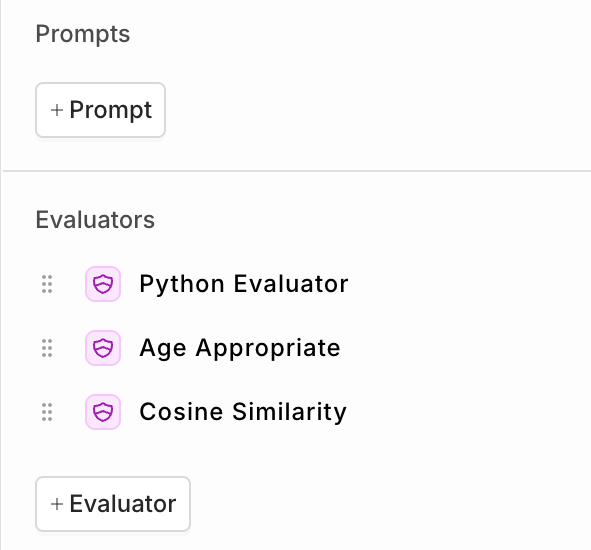
Task: Select the Age Appropriate evaluator
Action: (240, 348)
